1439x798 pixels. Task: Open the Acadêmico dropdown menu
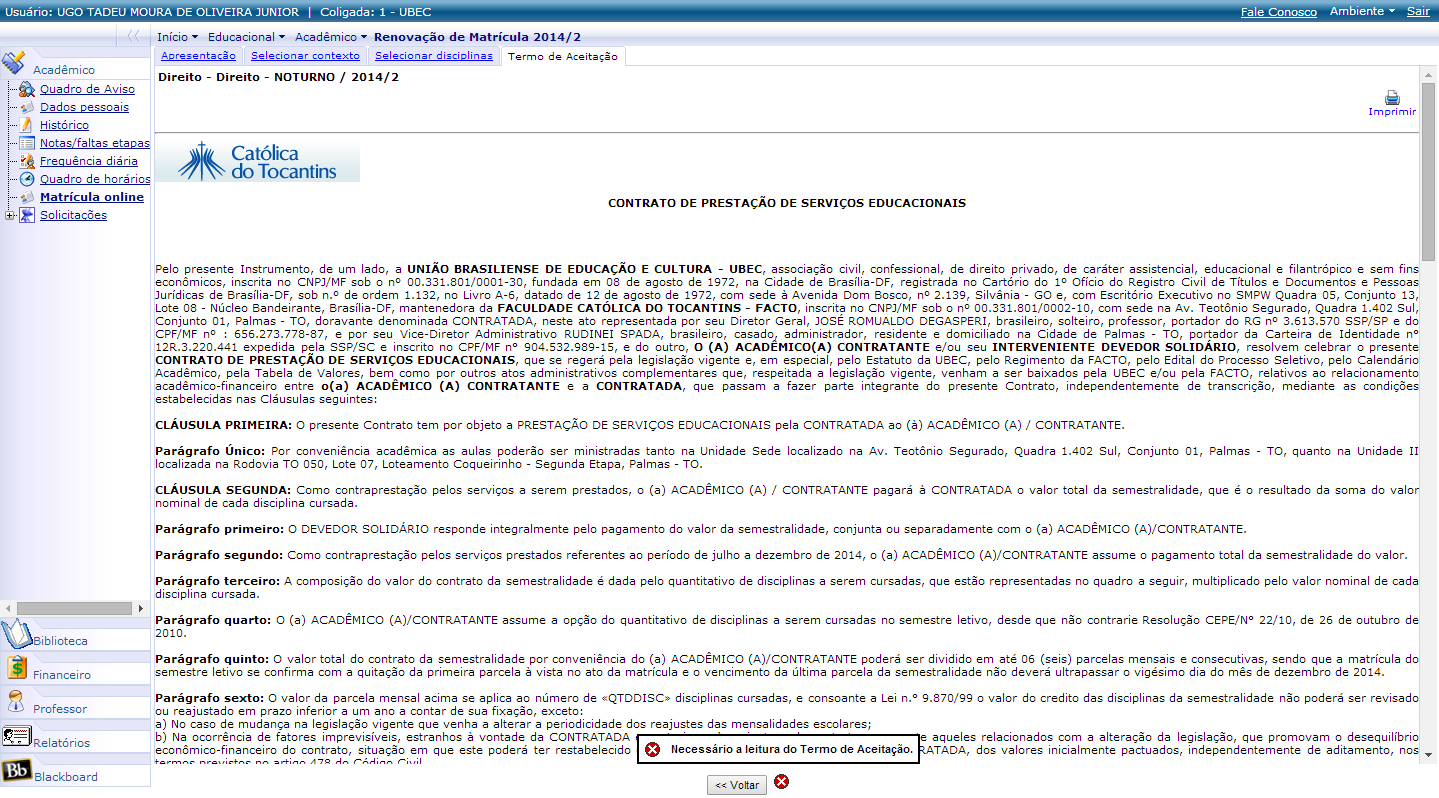[331, 36]
